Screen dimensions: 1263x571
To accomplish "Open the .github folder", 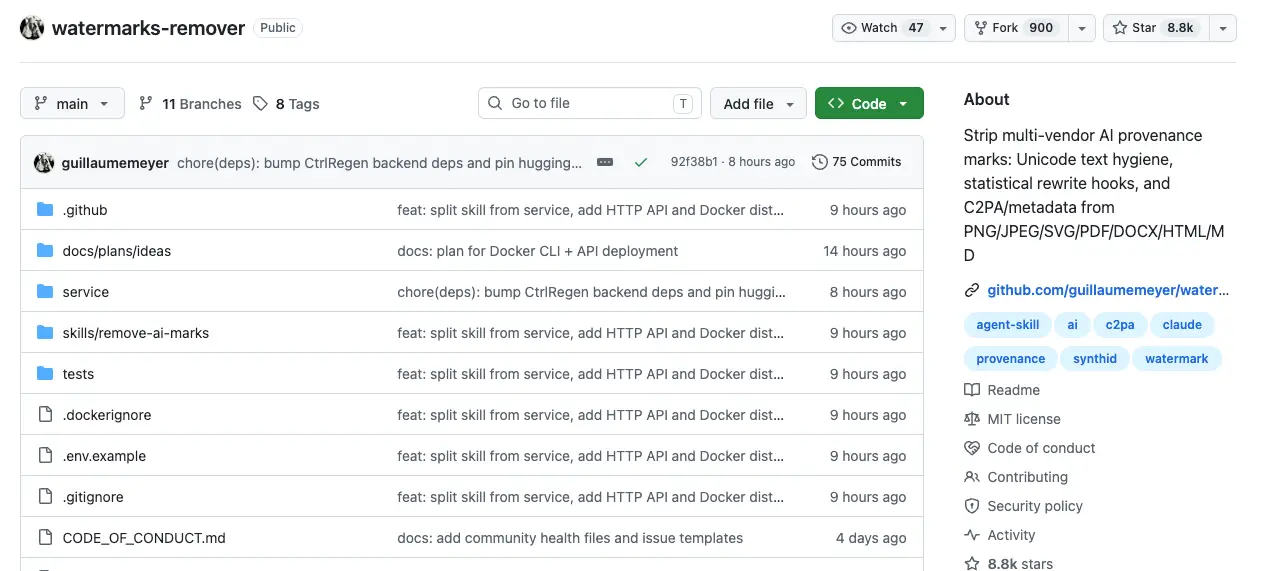I will pyautogui.click(x=85, y=210).
